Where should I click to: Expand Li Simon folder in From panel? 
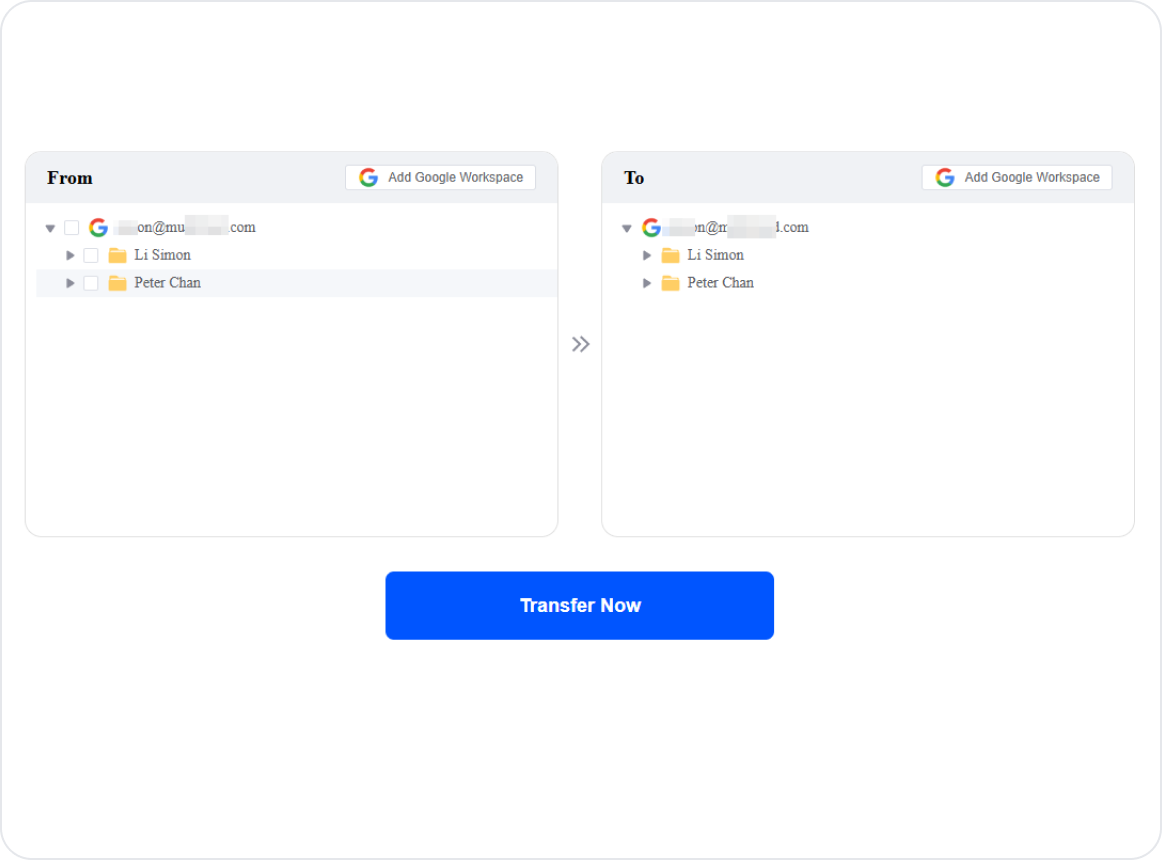[70, 255]
